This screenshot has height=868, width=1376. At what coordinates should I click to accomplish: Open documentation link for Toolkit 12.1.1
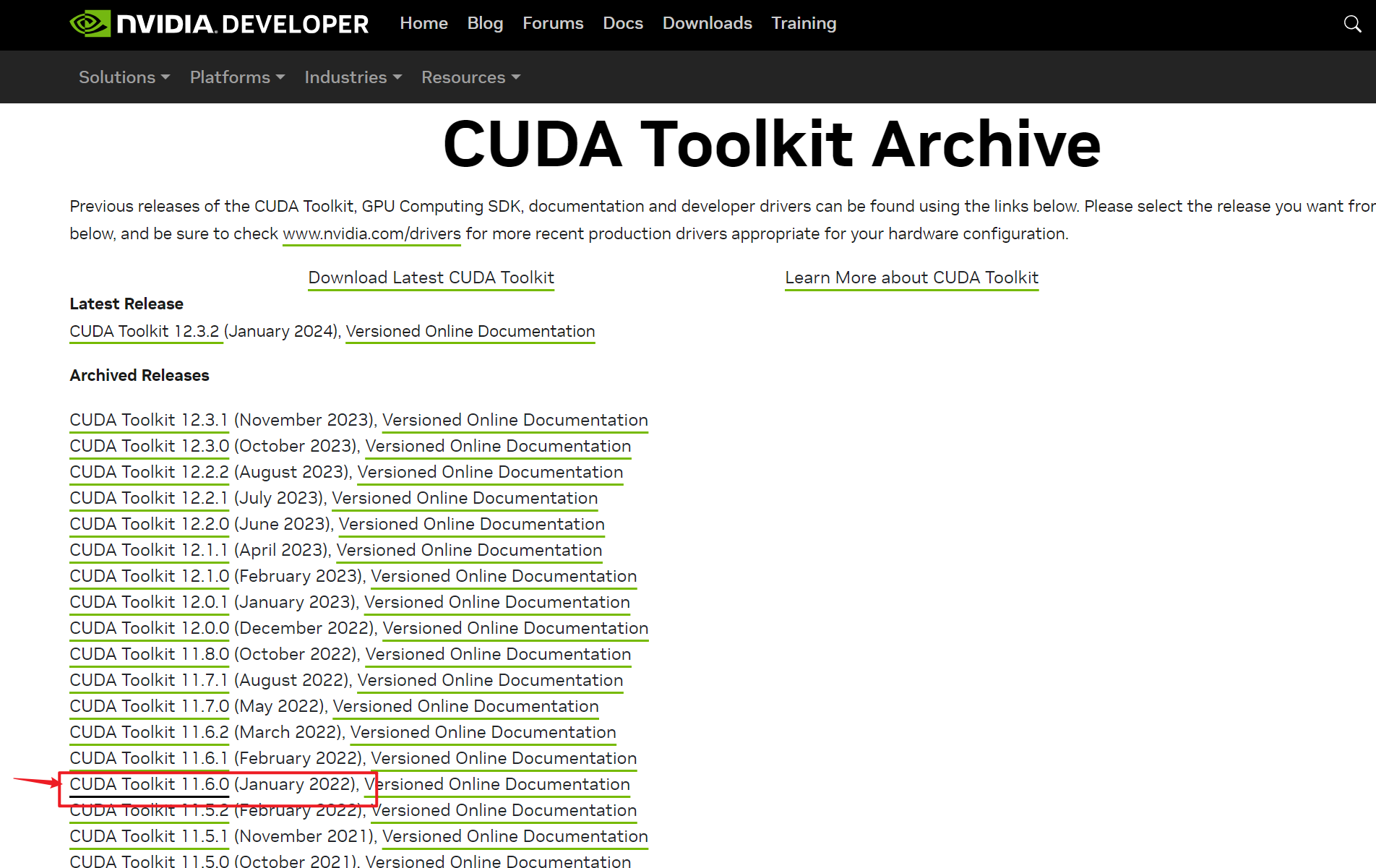pyautogui.click(x=470, y=551)
